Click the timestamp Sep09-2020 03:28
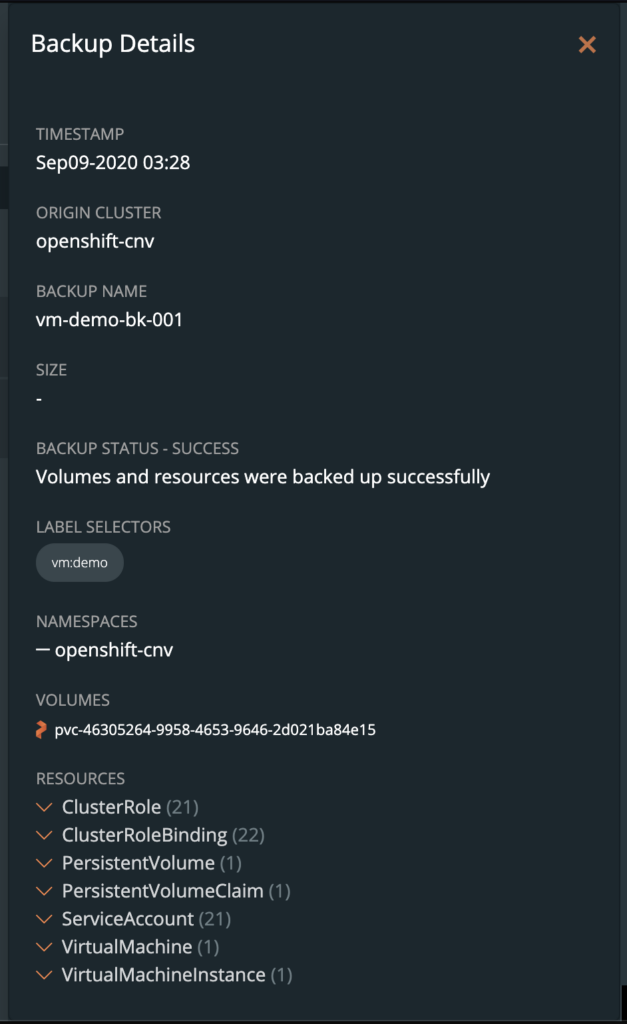Screen dimensions: 627x1024 (113, 162)
